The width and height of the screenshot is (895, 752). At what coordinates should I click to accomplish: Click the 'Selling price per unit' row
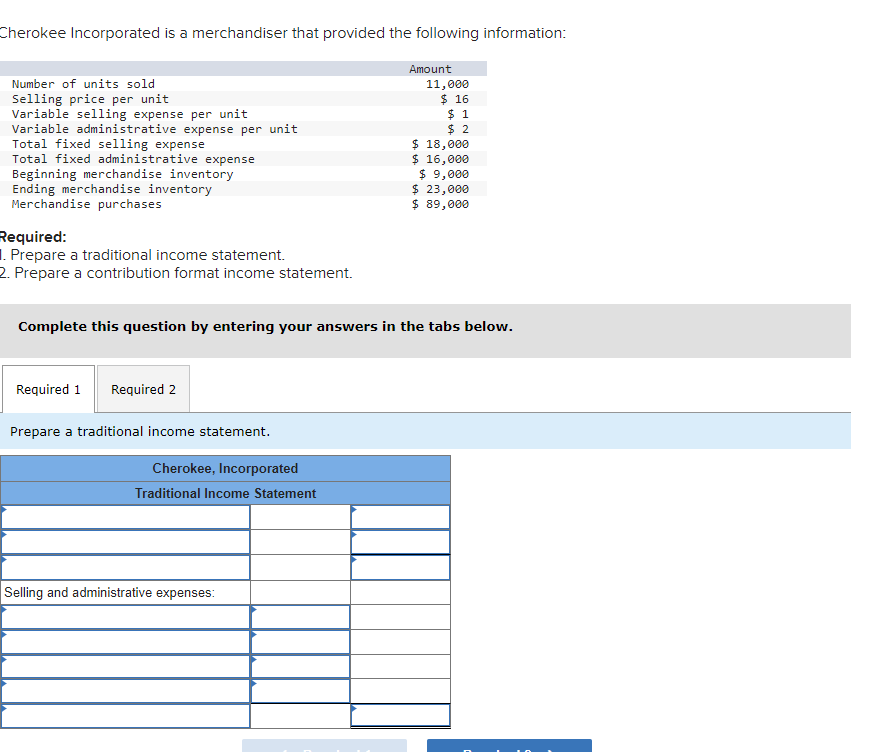point(243,99)
